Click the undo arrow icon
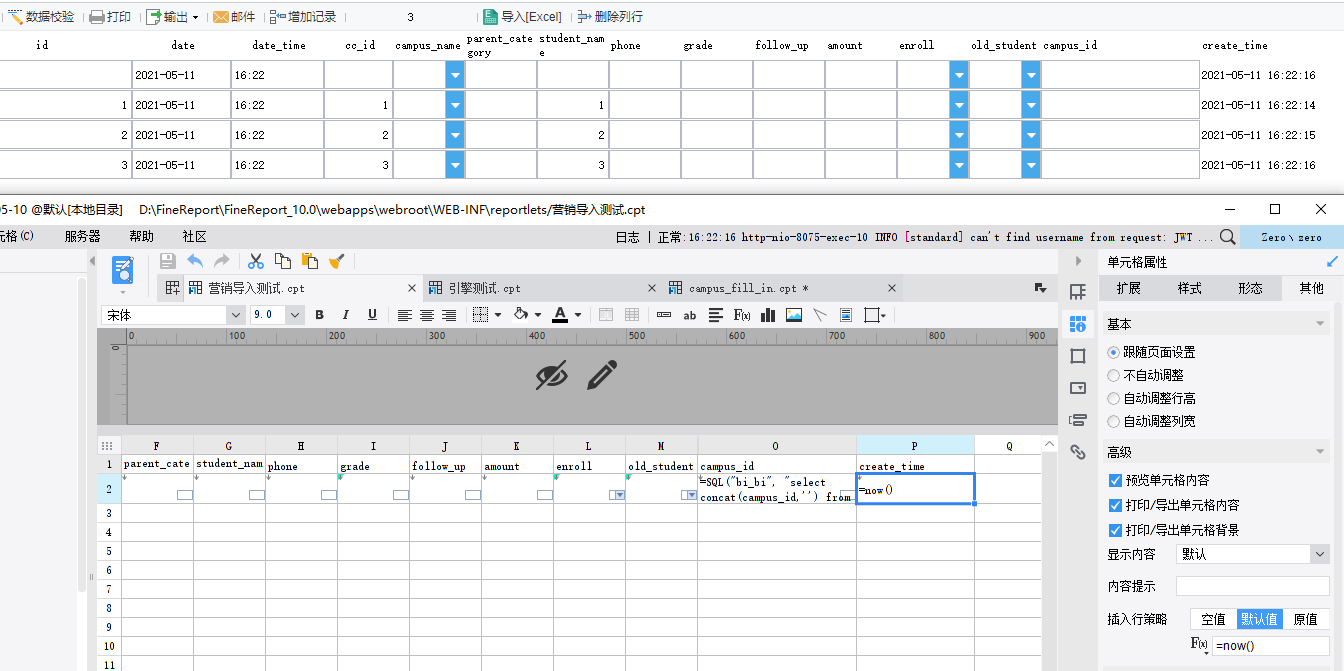Viewport: 1344px width, 671px height. tap(195, 261)
